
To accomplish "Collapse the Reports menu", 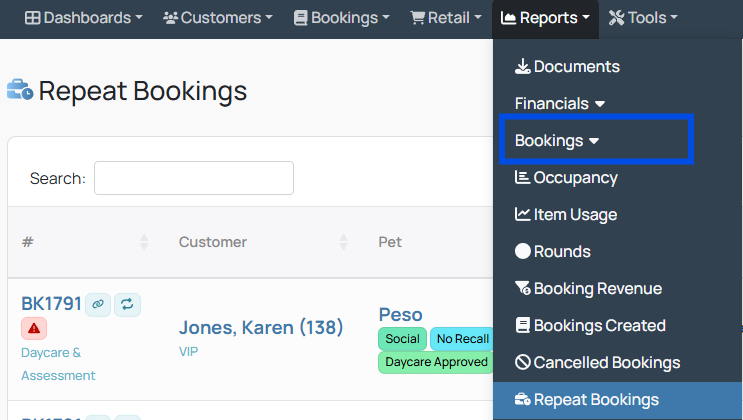I will coord(545,18).
